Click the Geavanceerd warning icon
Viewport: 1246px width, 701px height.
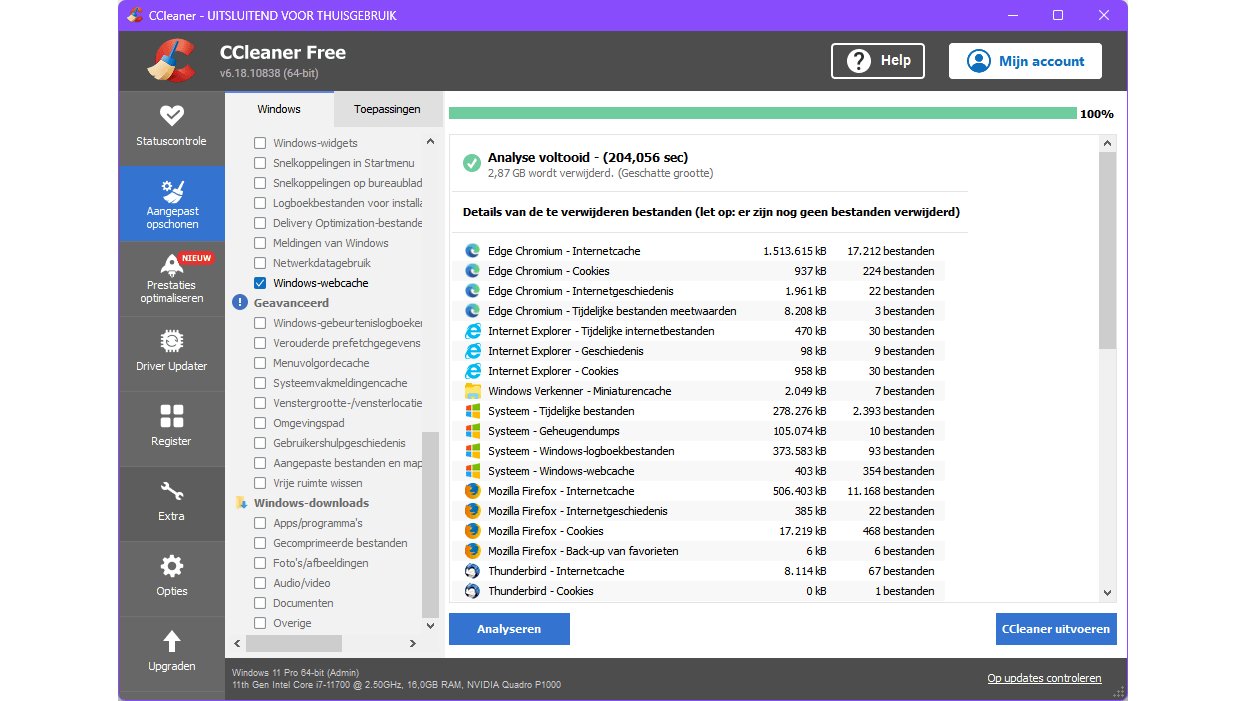click(x=240, y=303)
